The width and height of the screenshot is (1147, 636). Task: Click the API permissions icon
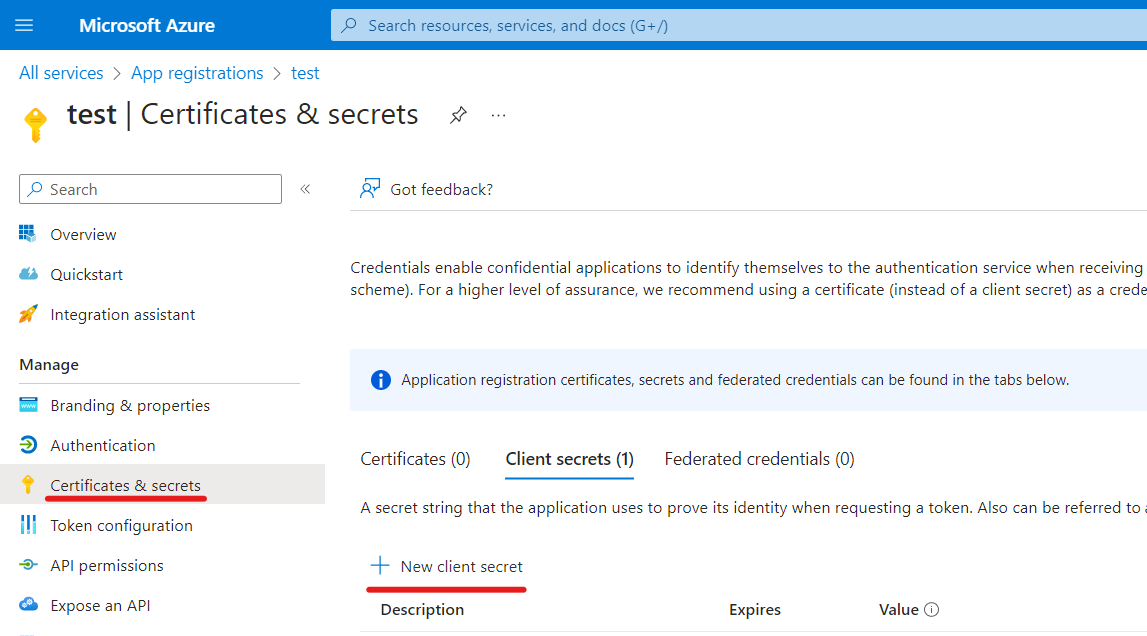point(28,564)
